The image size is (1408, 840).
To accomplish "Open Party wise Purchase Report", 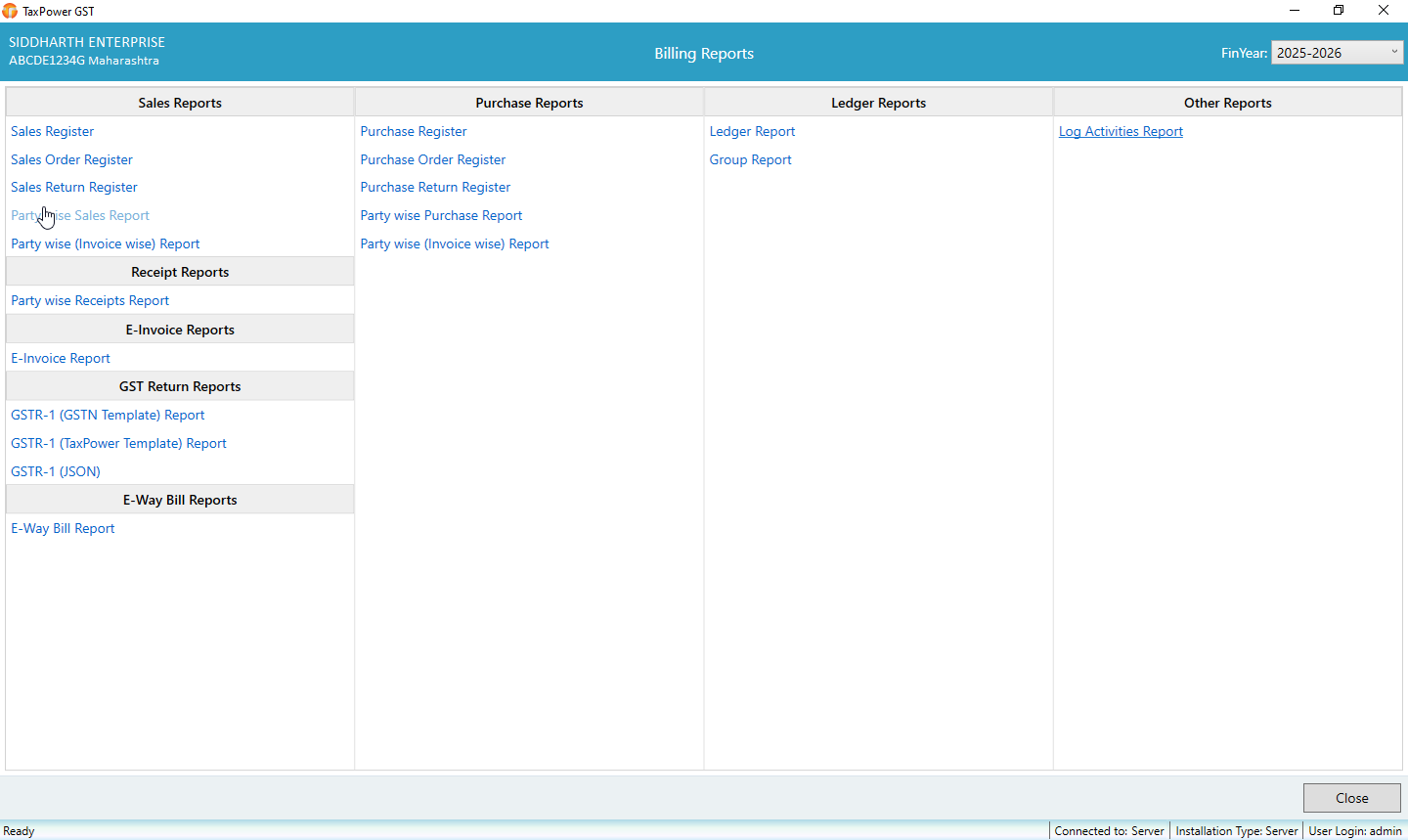I will click(441, 215).
